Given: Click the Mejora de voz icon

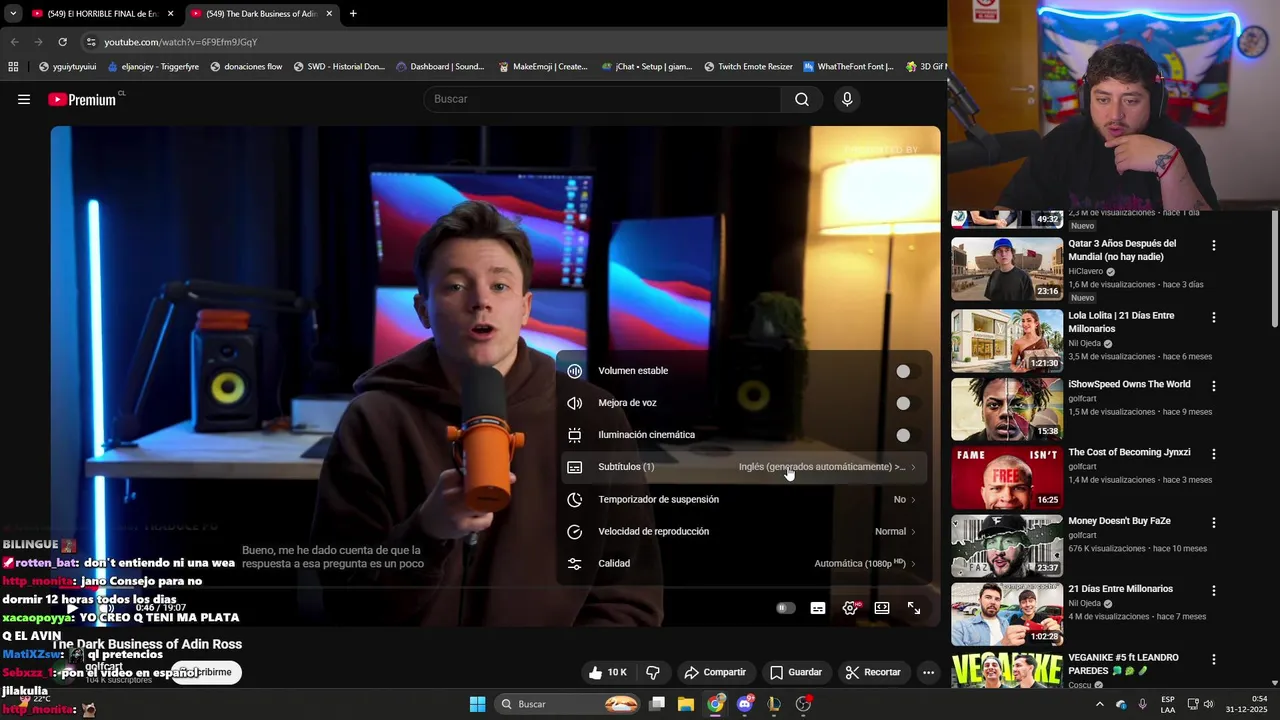Looking at the screenshot, I should [574, 403].
